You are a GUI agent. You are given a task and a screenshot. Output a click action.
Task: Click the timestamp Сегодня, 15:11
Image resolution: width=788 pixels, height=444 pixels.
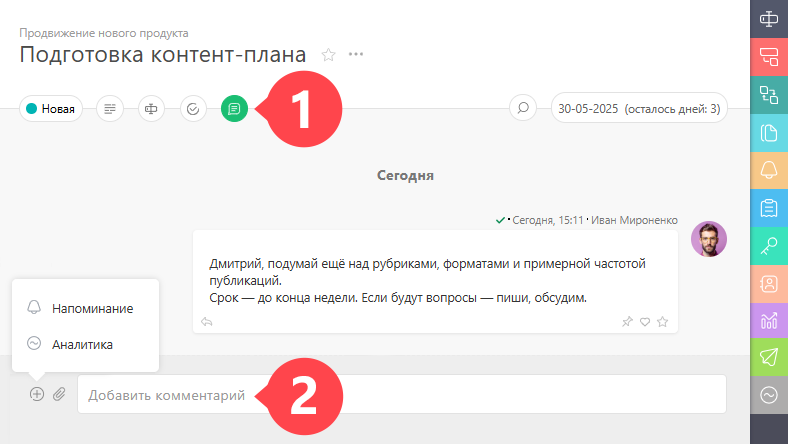(548, 220)
